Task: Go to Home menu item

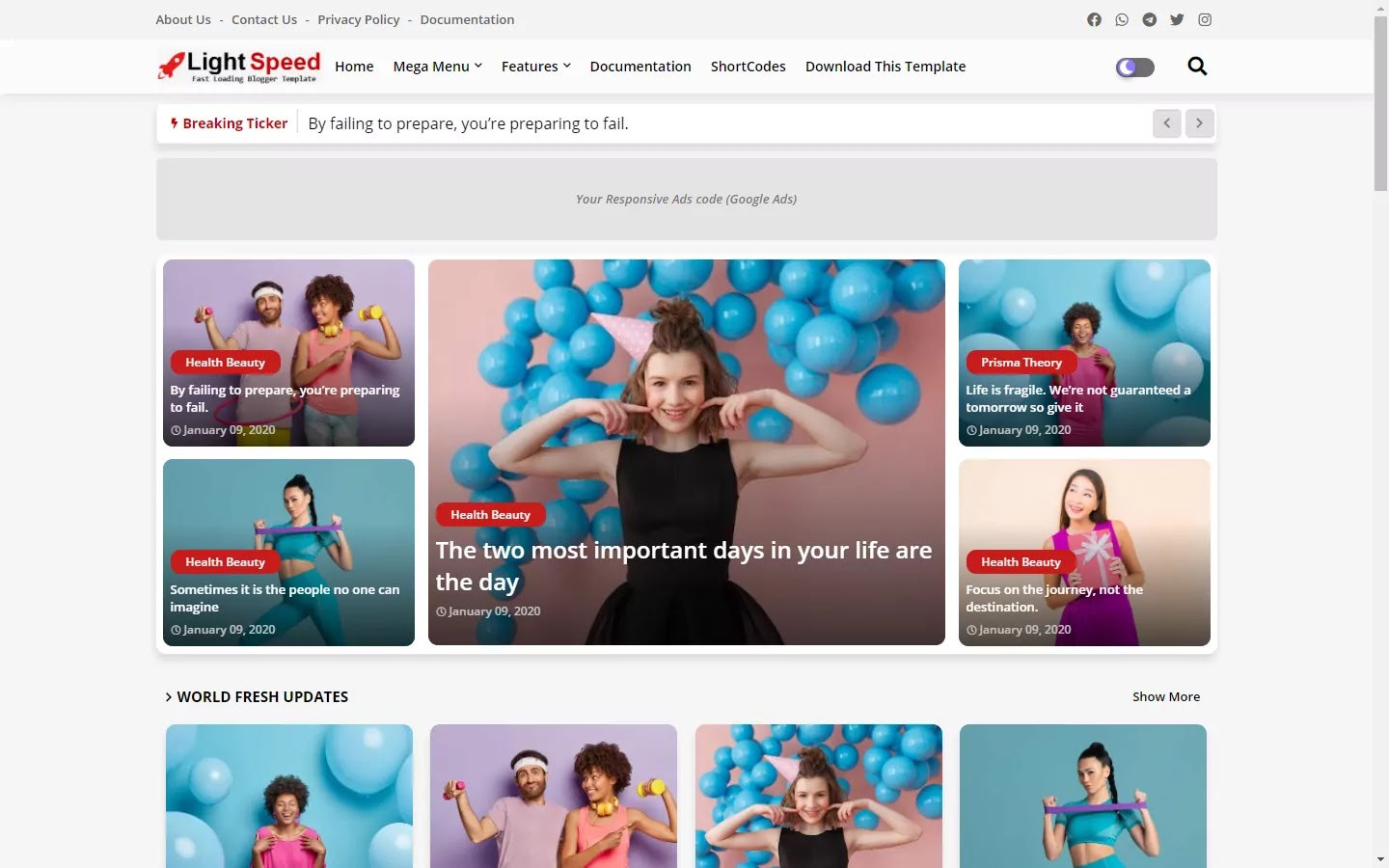Action: coord(354,67)
